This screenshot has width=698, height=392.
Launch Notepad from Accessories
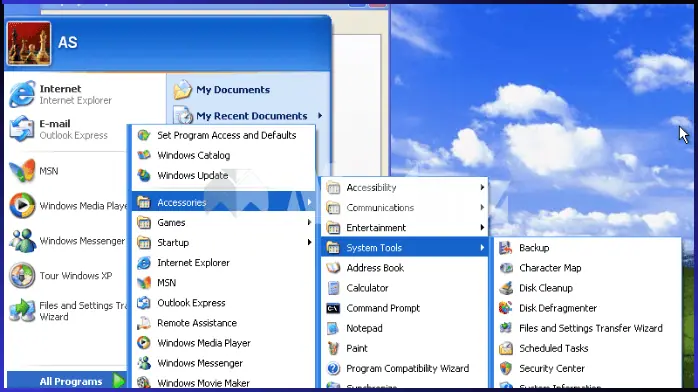click(x=404, y=328)
